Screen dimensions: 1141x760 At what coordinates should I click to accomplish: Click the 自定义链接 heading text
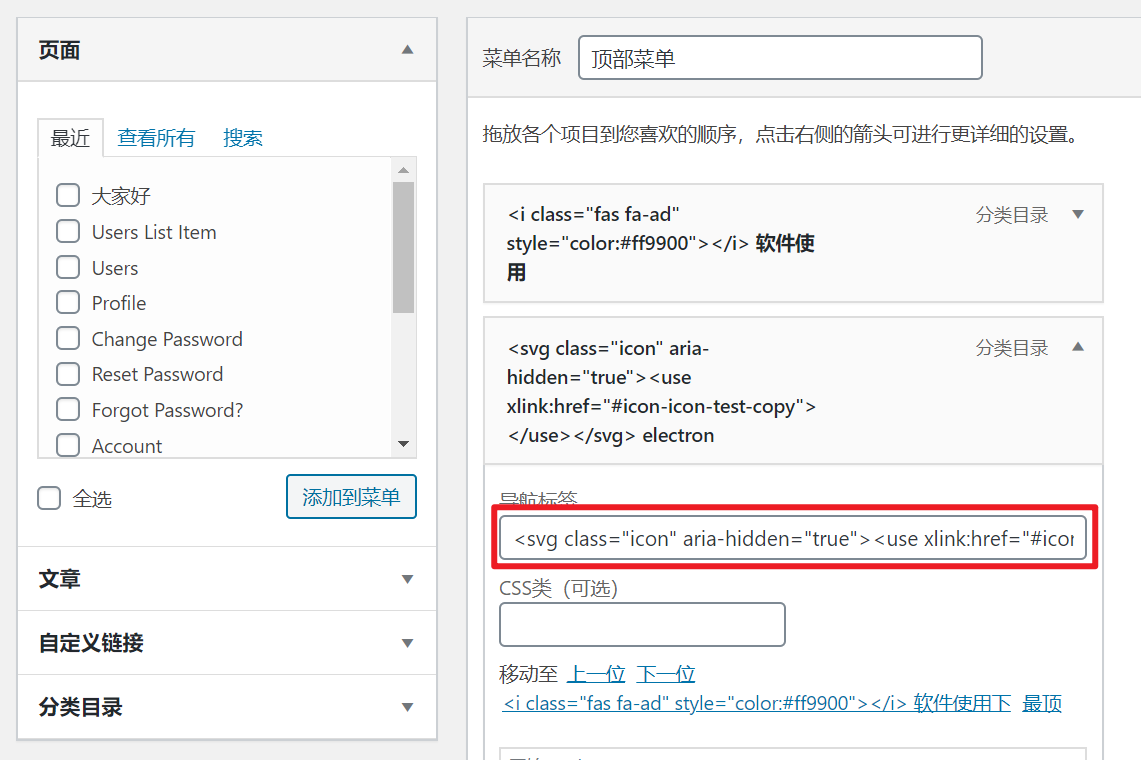91,644
